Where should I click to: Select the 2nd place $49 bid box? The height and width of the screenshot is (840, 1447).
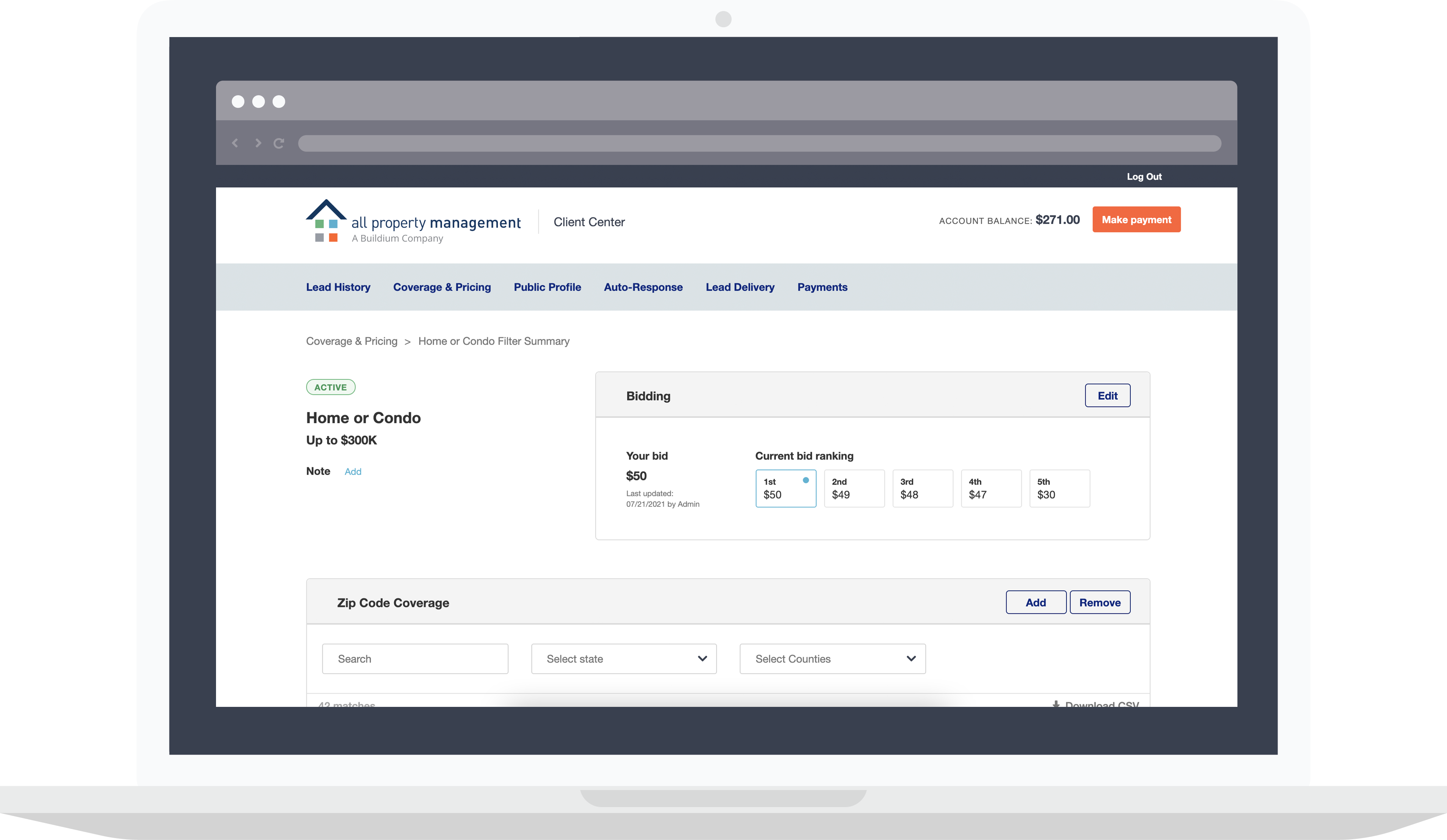tap(854, 488)
